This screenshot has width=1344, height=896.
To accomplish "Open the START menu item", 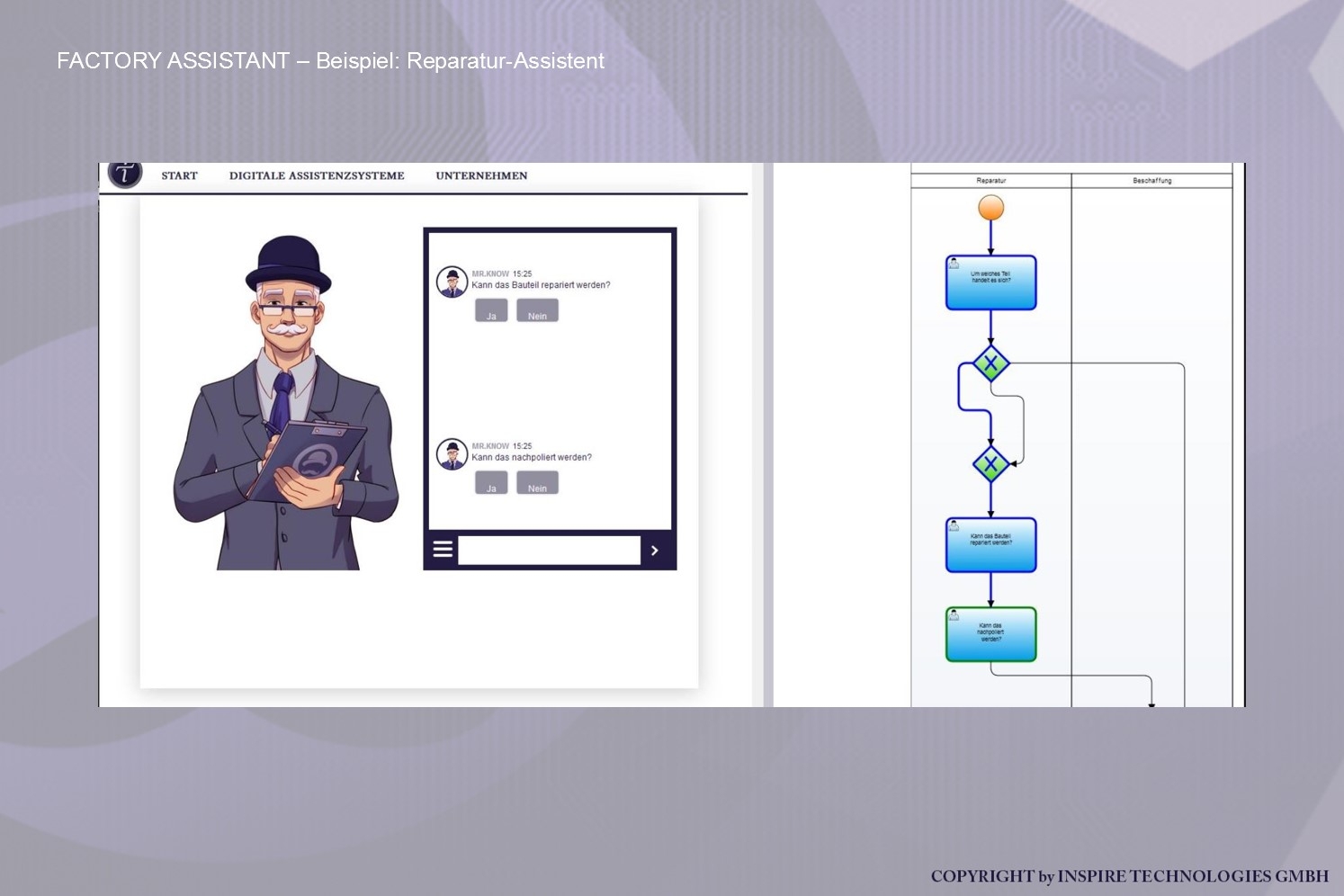I will point(179,175).
